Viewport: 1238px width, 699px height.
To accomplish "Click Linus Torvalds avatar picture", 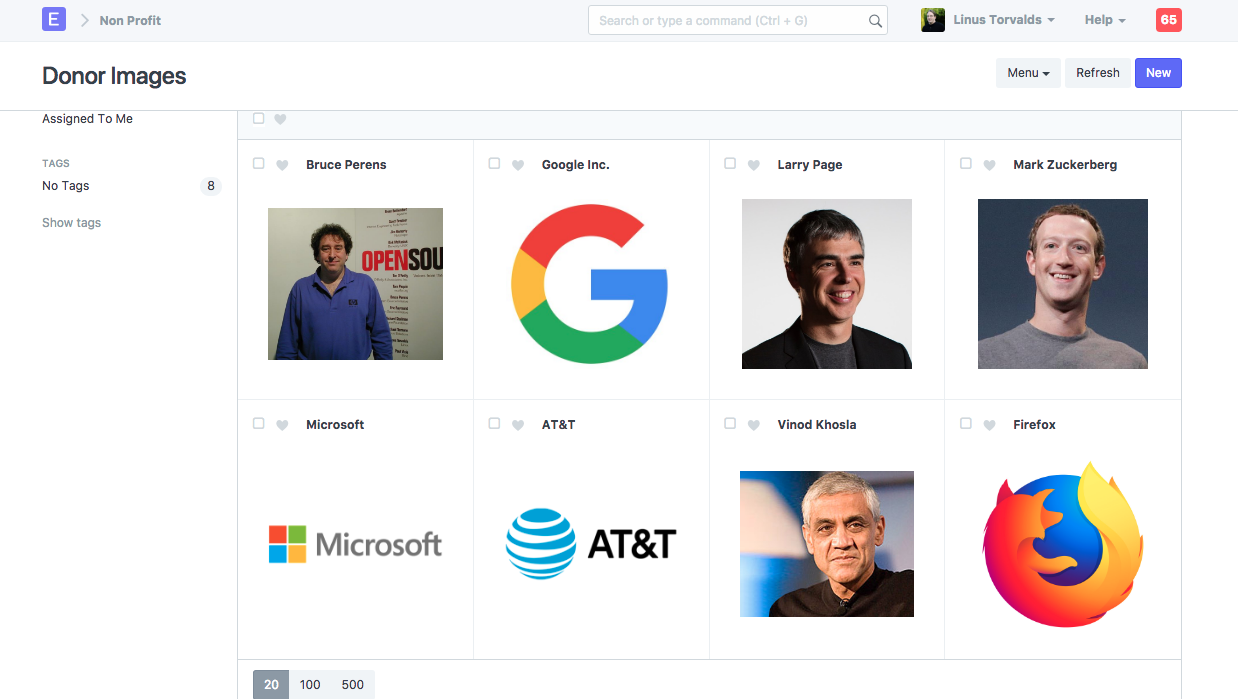I will (933, 20).
